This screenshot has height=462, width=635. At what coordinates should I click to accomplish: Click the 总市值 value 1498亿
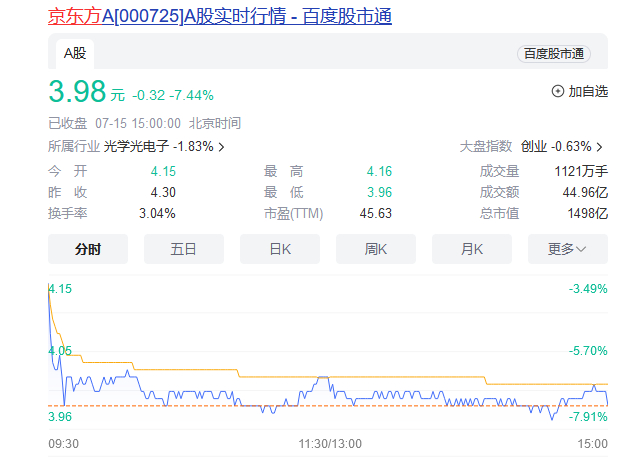(x=588, y=213)
